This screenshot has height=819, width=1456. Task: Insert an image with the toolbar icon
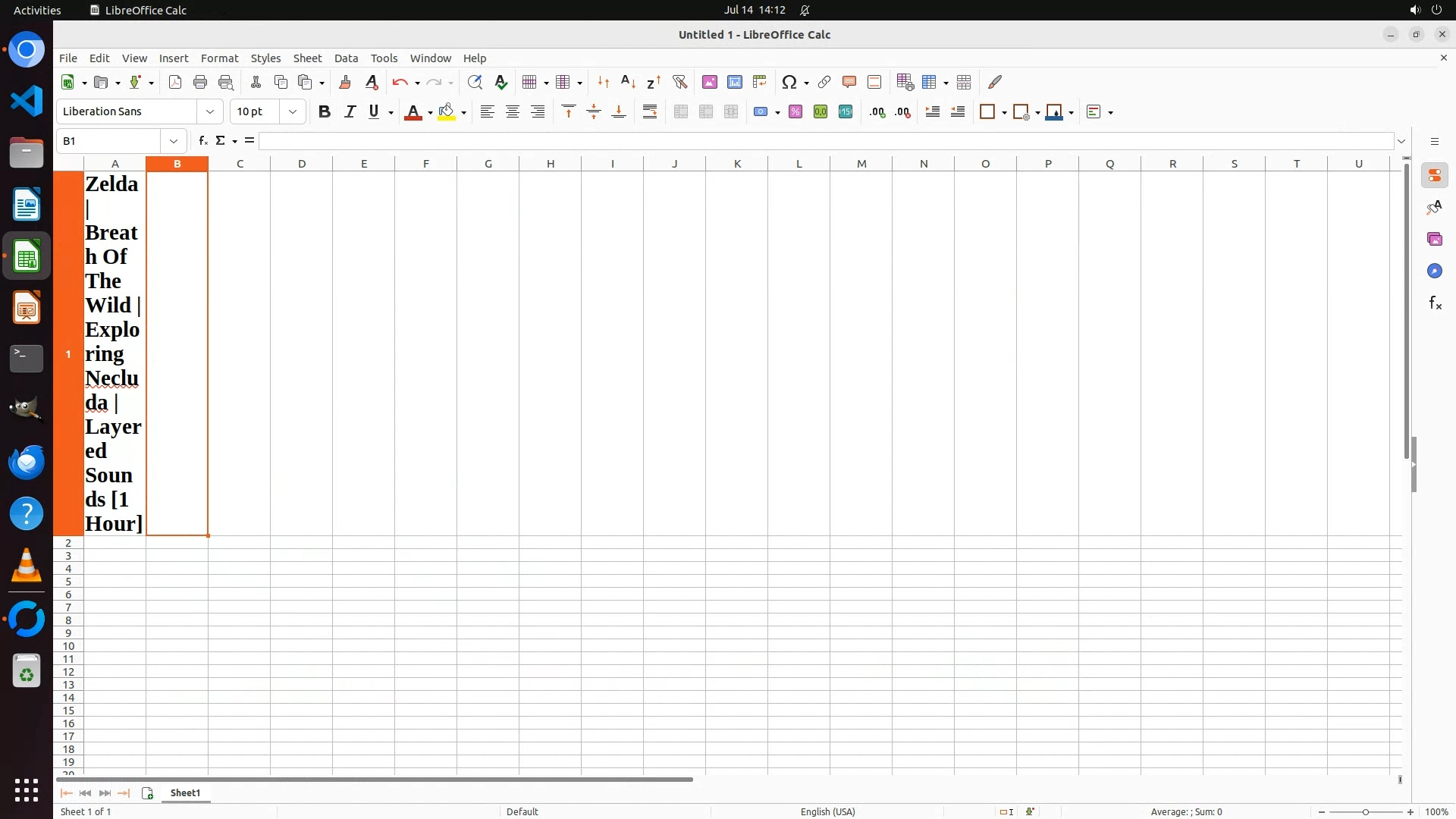[x=710, y=82]
